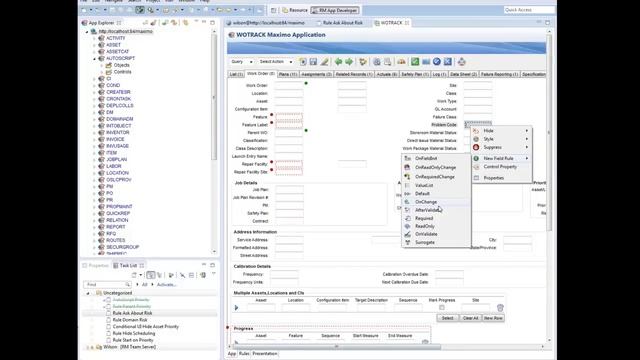Click the blue X box icon in toolbar
This screenshot has width=640, height=360.
click(448, 62)
